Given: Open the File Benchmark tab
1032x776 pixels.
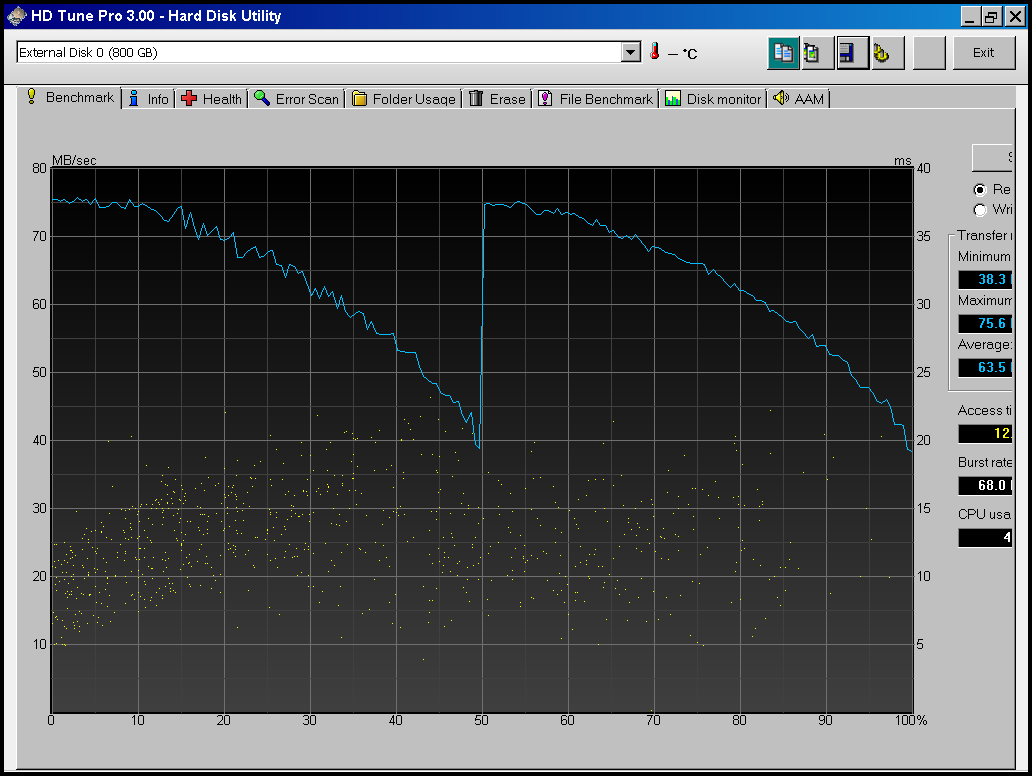Looking at the screenshot, I should coord(596,99).
